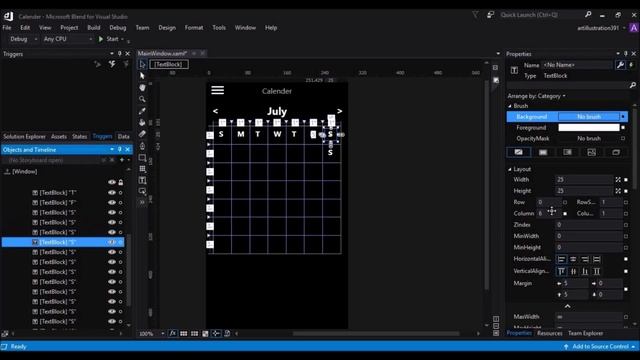The height and width of the screenshot is (360, 640).
Task: Select the Pan hand tool
Action: (142, 87)
